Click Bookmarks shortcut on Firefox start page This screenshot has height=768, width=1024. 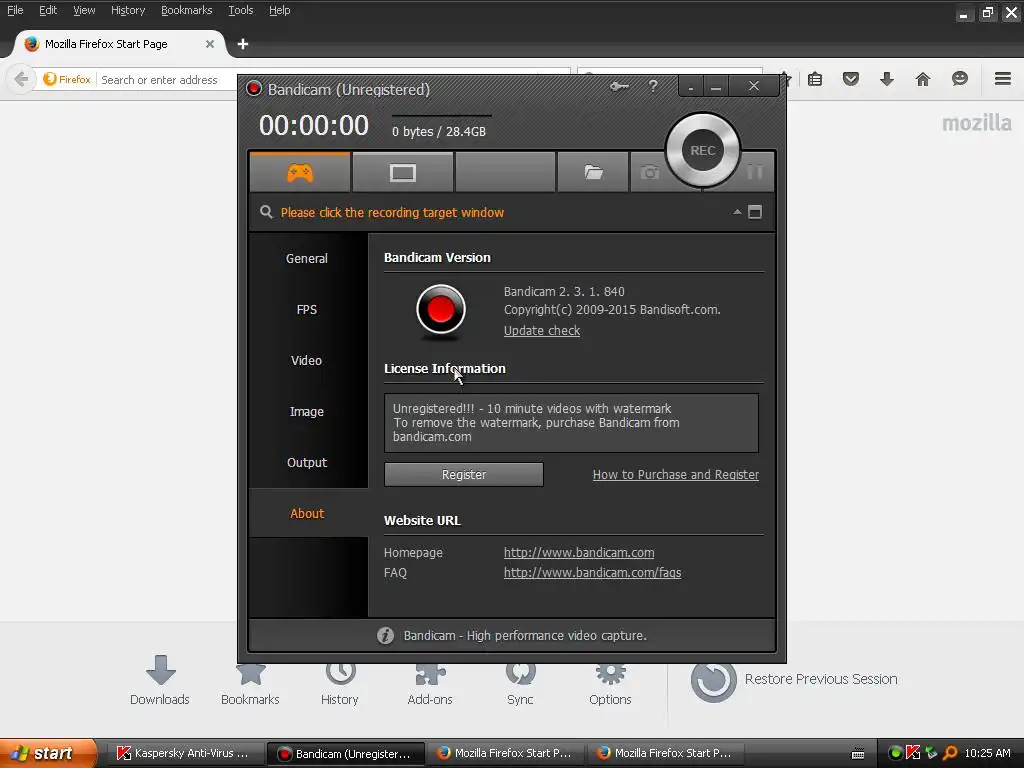(250, 684)
